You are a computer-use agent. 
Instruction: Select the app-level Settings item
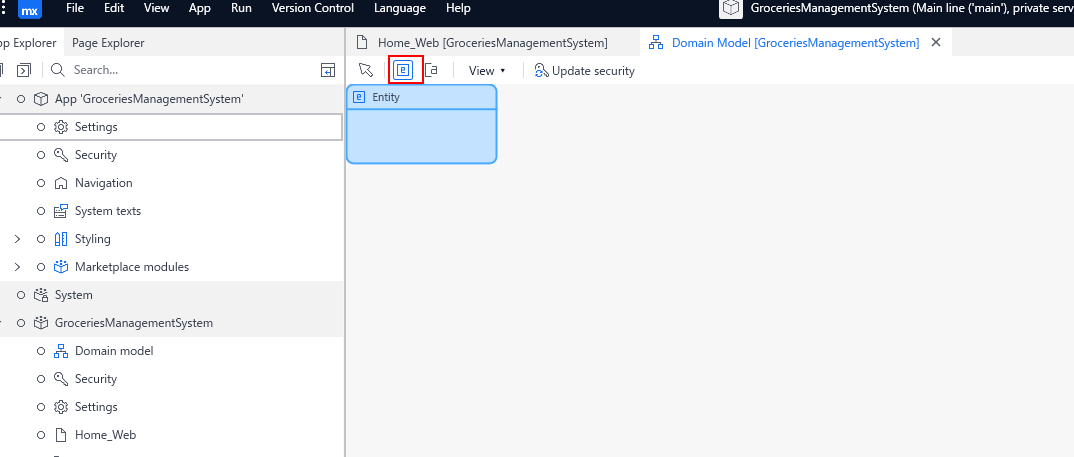pos(96,127)
